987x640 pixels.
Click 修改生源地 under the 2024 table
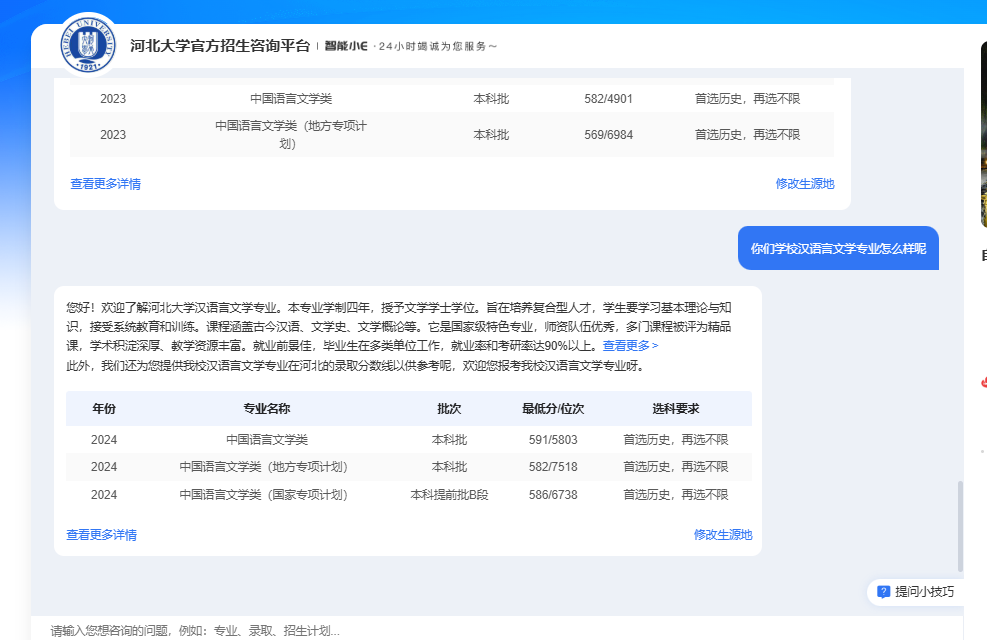click(722, 535)
